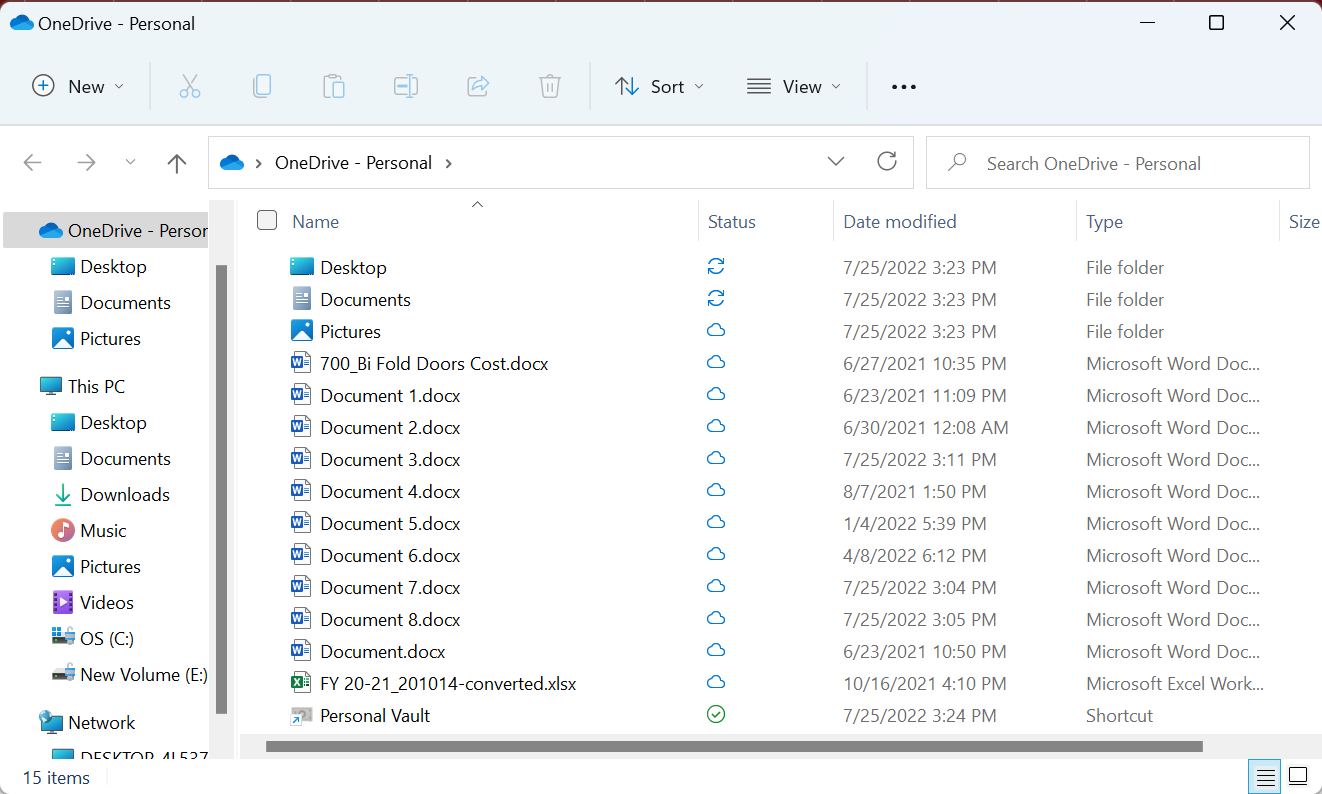Click the Share icon in toolbar
1322x794 pixels.
(x=478, y=87)
